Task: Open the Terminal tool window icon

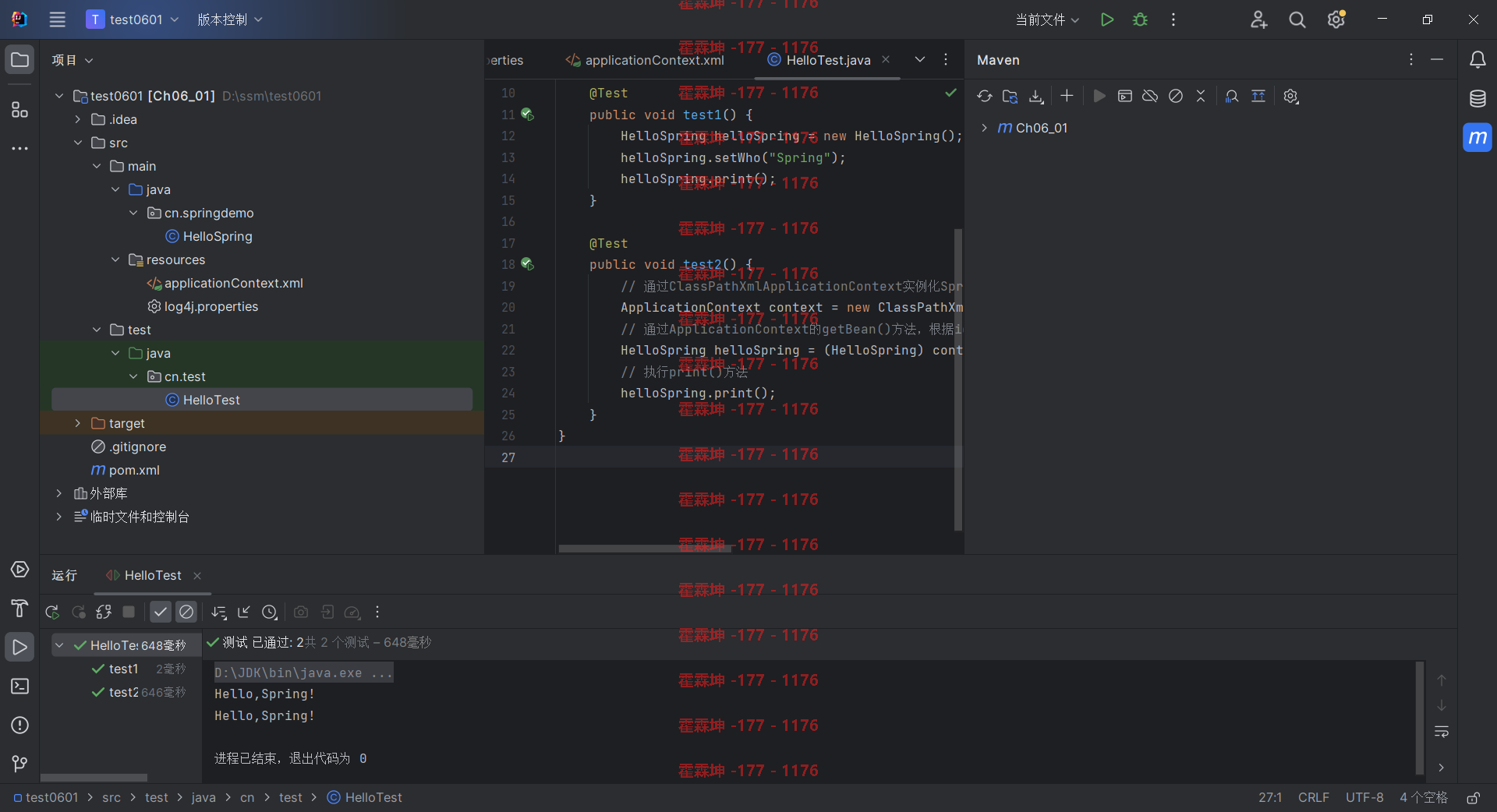Action: point(19,687)
